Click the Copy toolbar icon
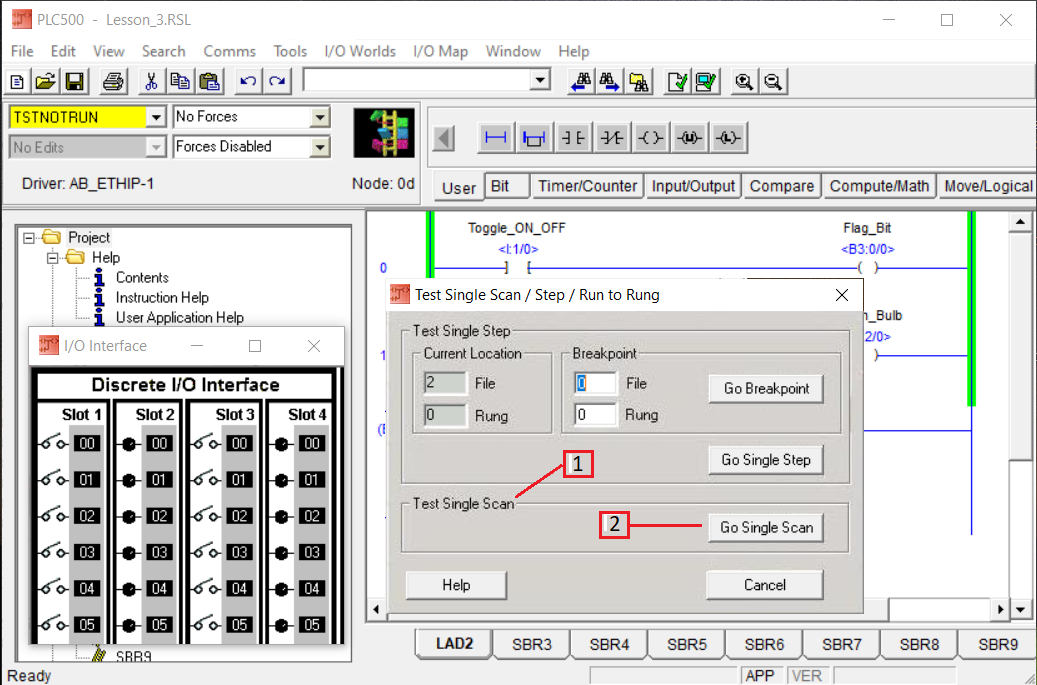Viewport: 1037px width, 685px height. click(x=180, y=81)
